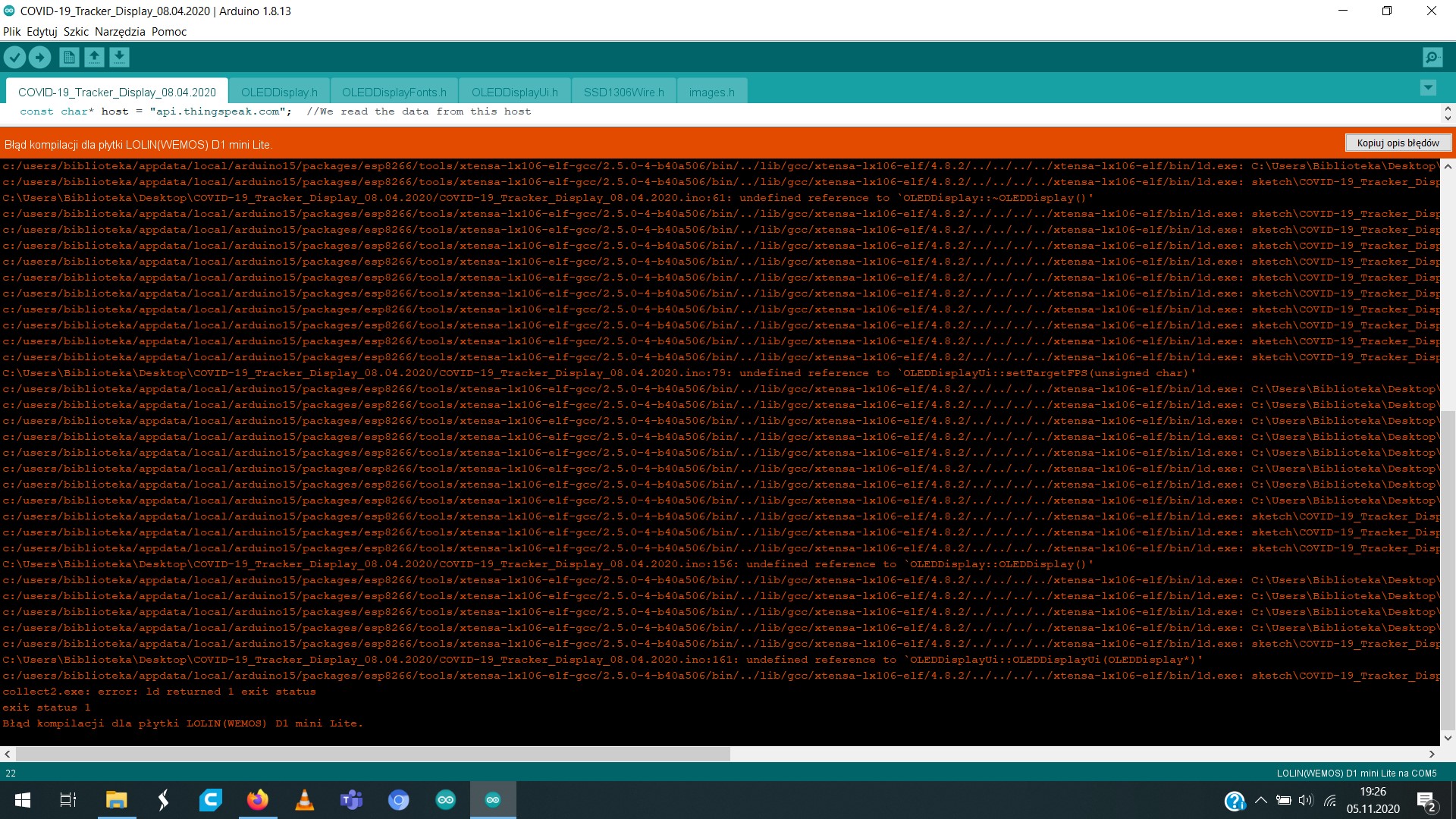Open the battery status tray icon
Screen dimensions: 1456x819
tap(1283, 800)
